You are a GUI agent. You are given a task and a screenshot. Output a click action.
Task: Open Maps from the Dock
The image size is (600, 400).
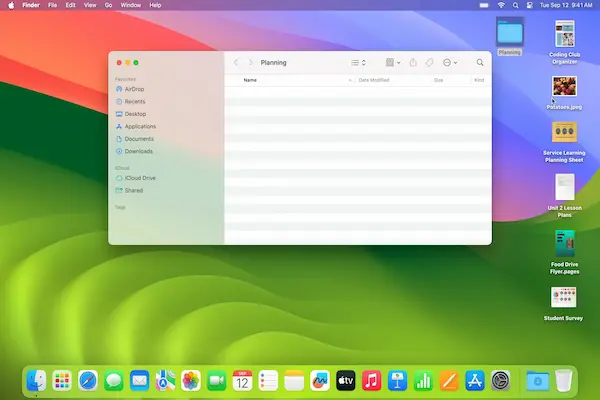tap(165, 380)
